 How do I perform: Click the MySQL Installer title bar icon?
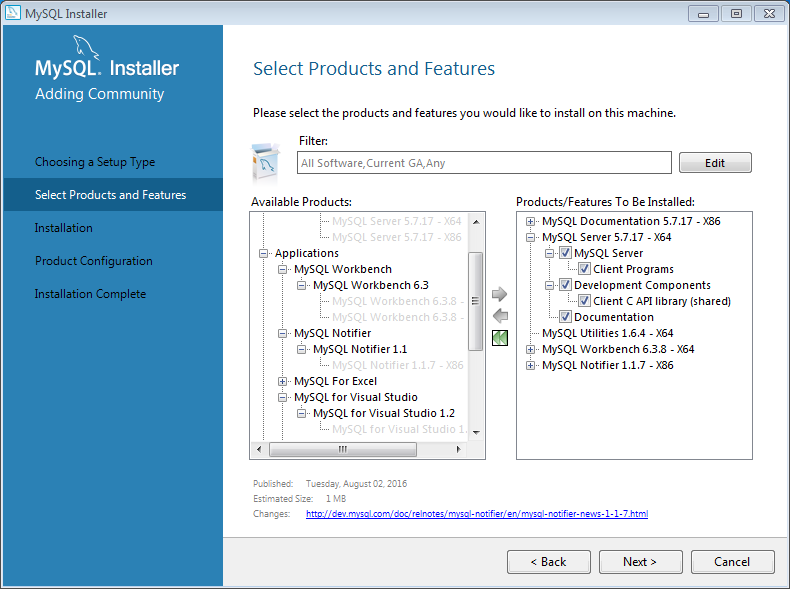pos(13,13)
